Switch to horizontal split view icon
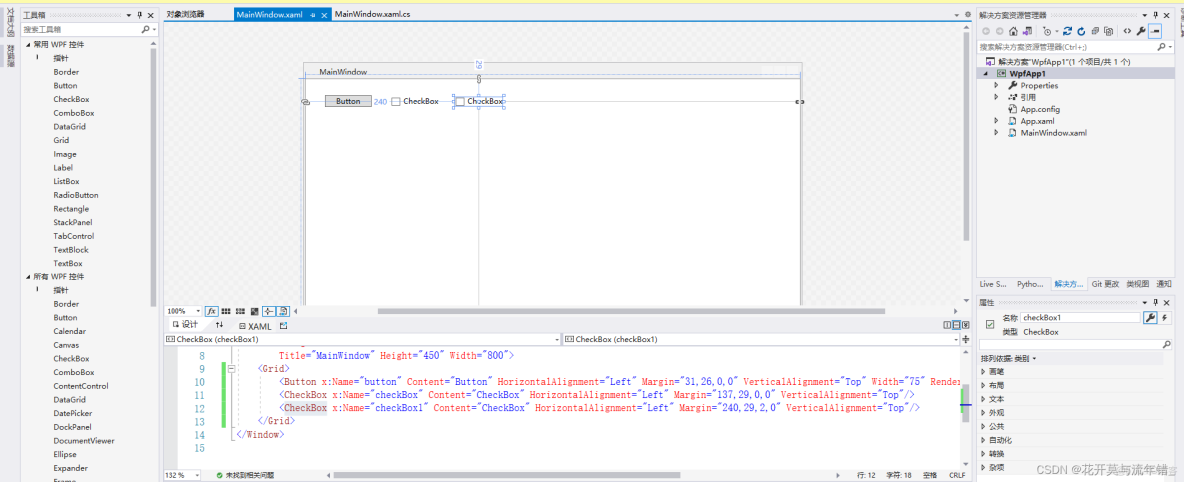 956,325
